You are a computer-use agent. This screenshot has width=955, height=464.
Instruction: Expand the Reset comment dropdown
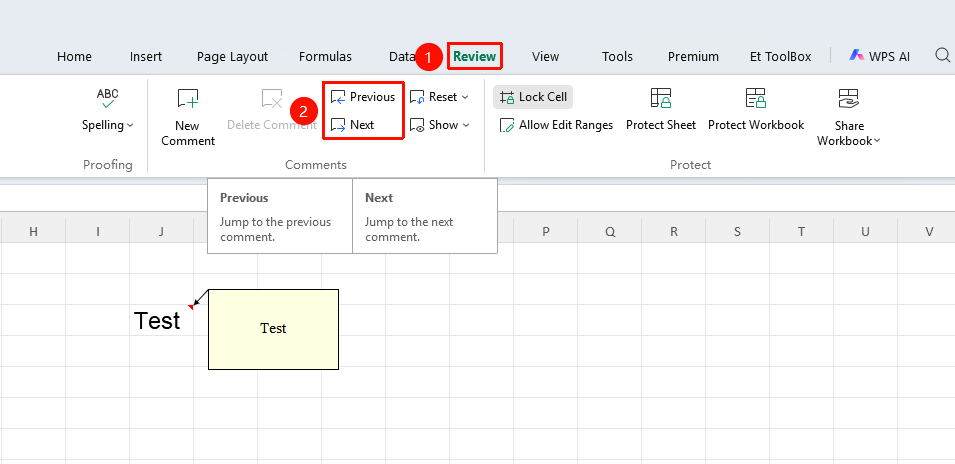(465, 97)
